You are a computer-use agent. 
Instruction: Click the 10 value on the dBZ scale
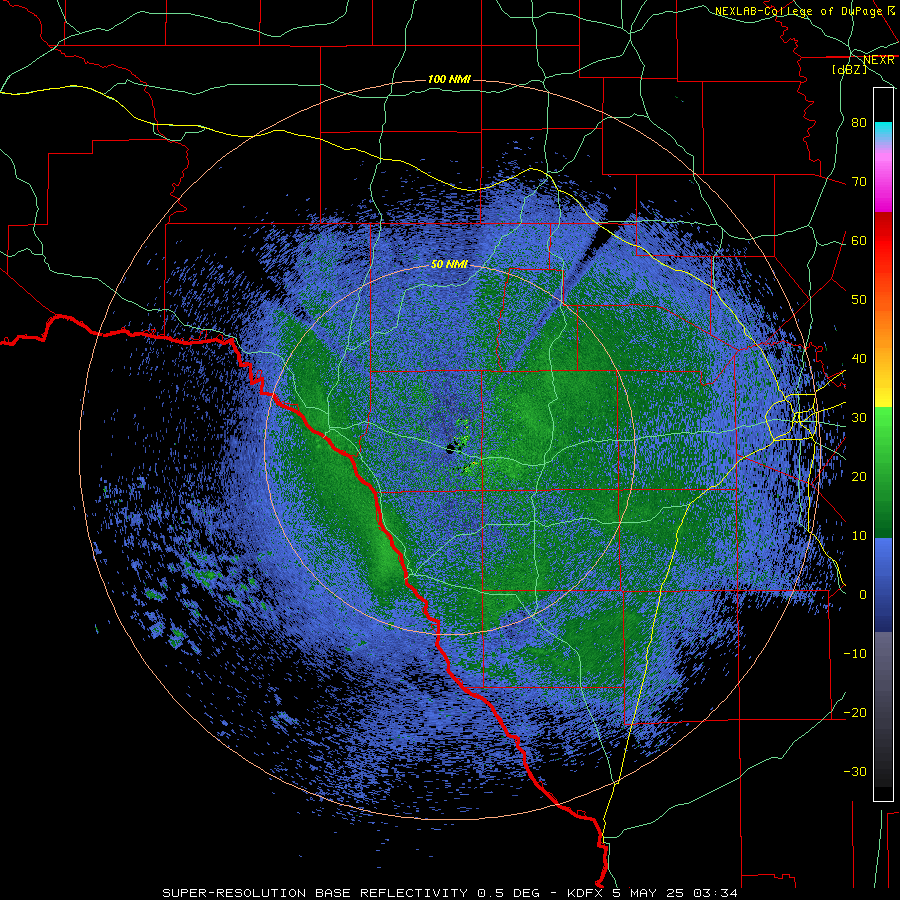859,536
